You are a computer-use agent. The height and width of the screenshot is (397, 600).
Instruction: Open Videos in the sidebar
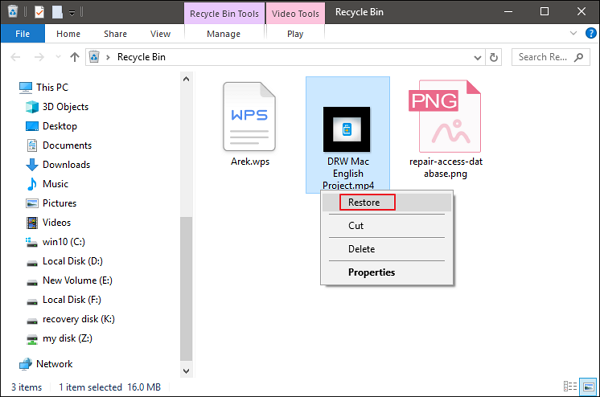point(48,222)
